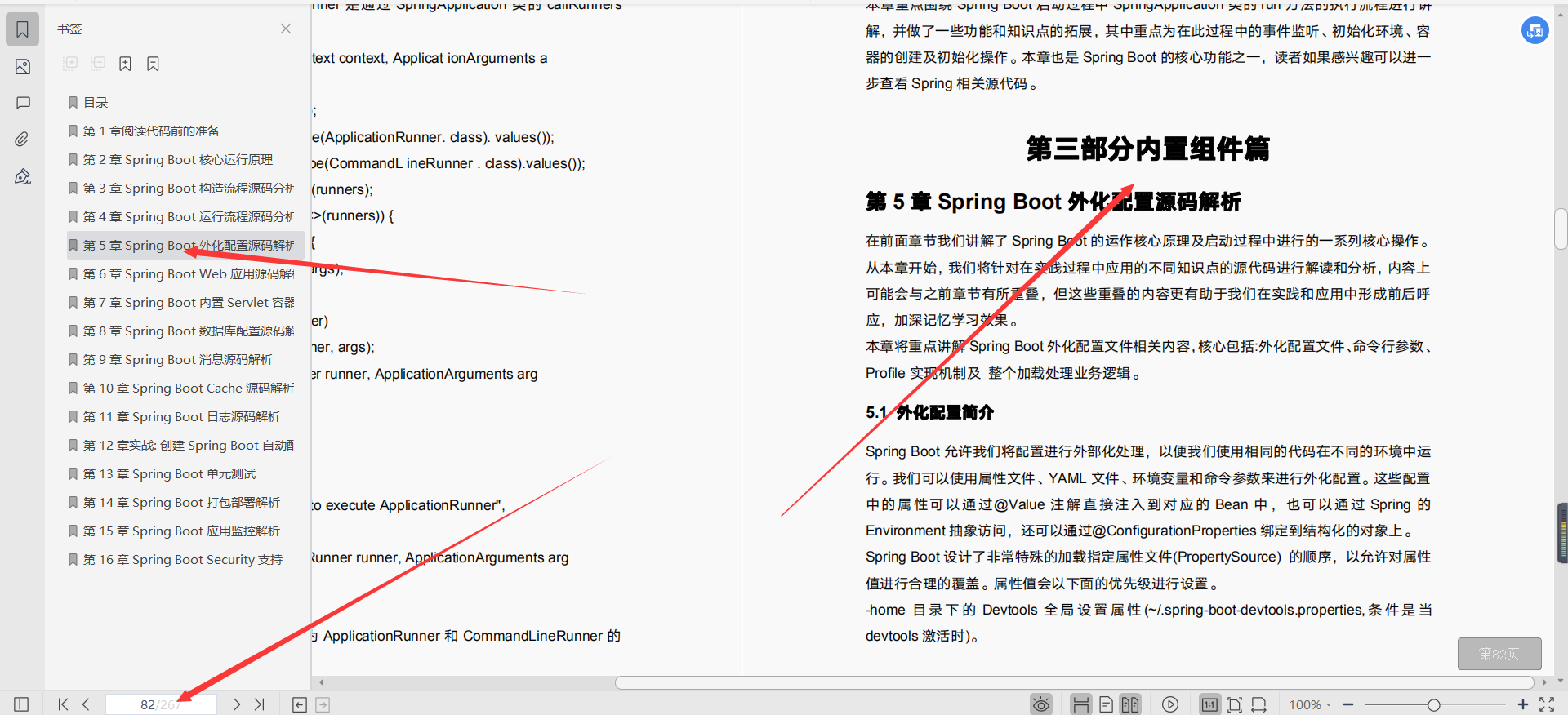Set zoom to actual size 1:1
Screen dimensions: 1568x715
(1209, 704)
